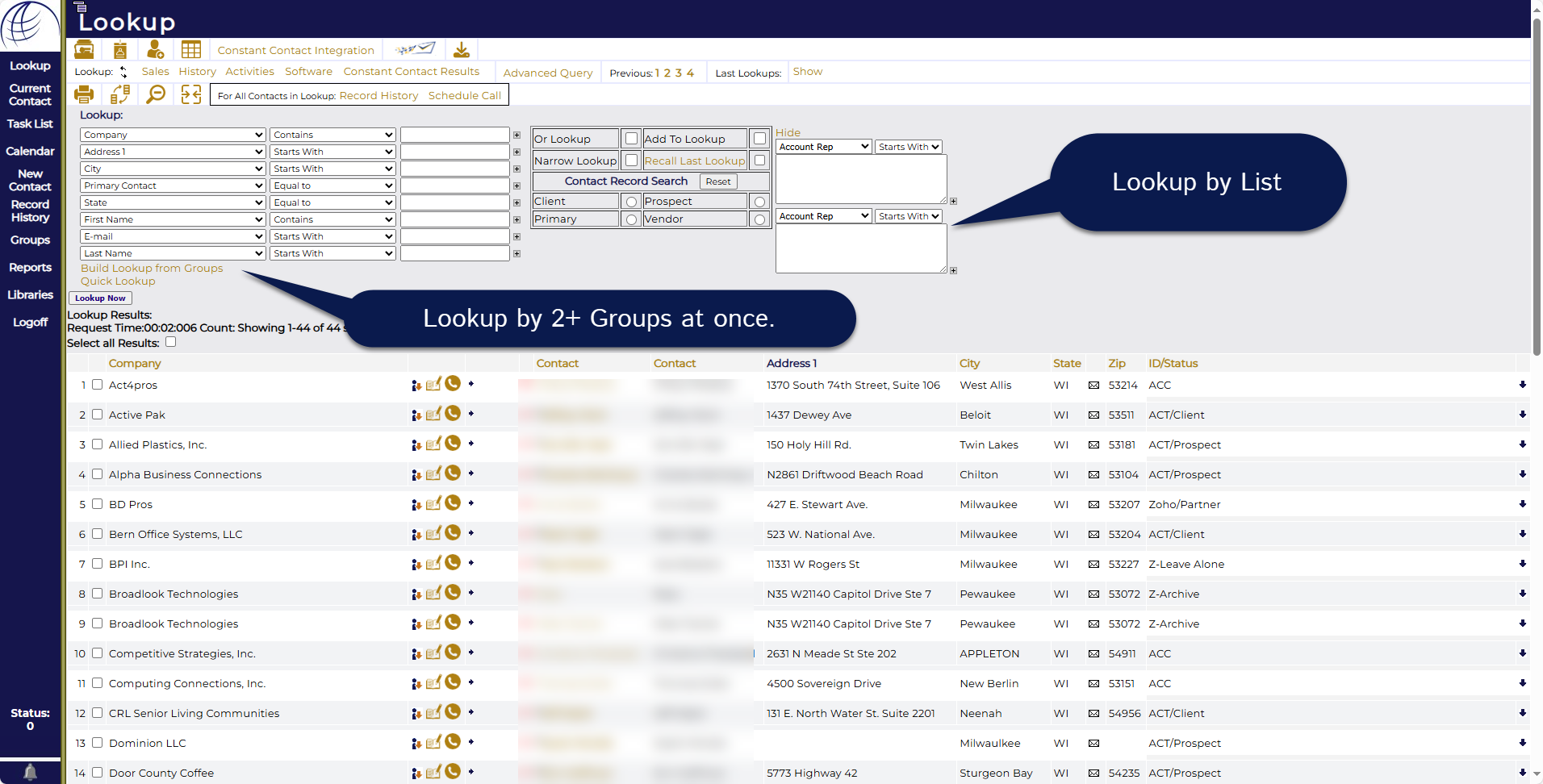Click the Build Lookup from Groups link
Image resolution: width=1543 pixels, height=784 pixels.
pyautogui.click(x=152, y=269)
